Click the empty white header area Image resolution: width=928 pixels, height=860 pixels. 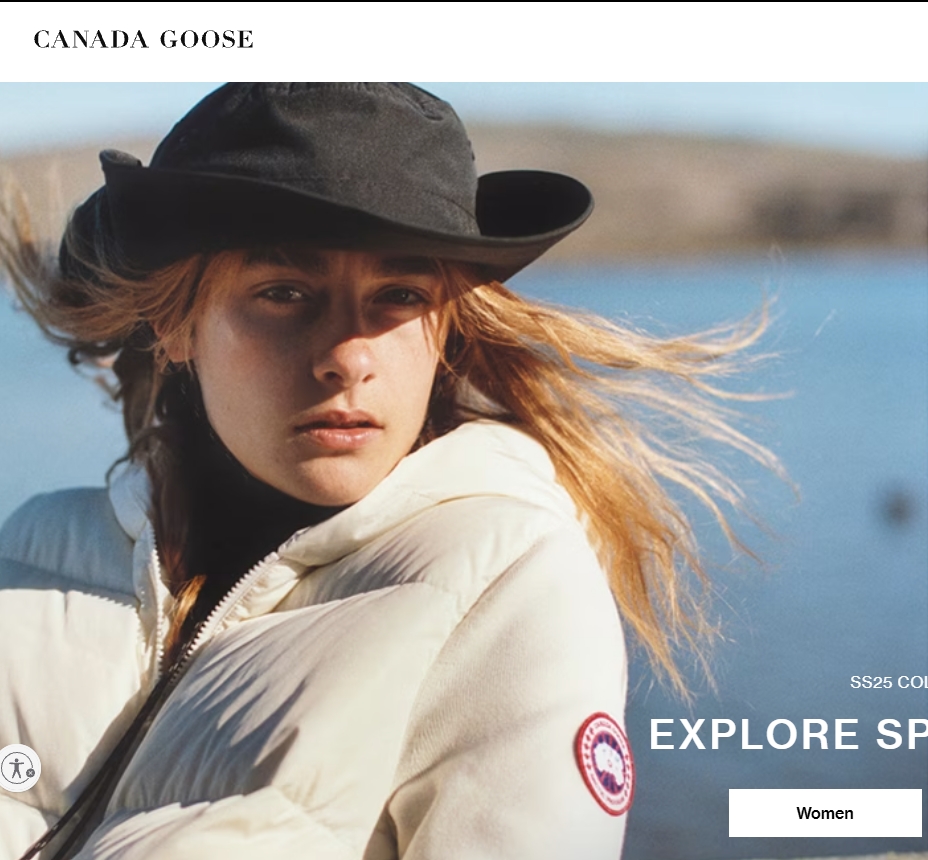coord(592,40)
